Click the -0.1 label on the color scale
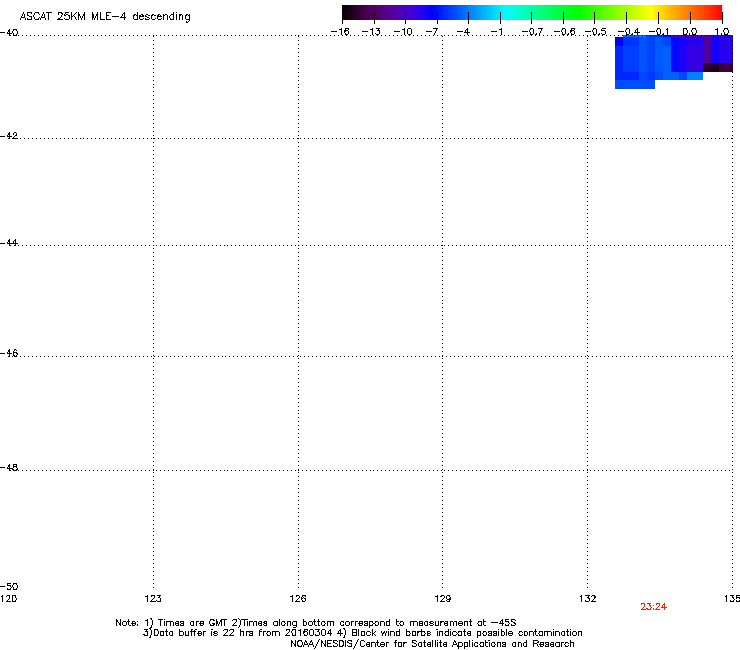Viewport: 740px width, 650px height. [x=659, y=32]
